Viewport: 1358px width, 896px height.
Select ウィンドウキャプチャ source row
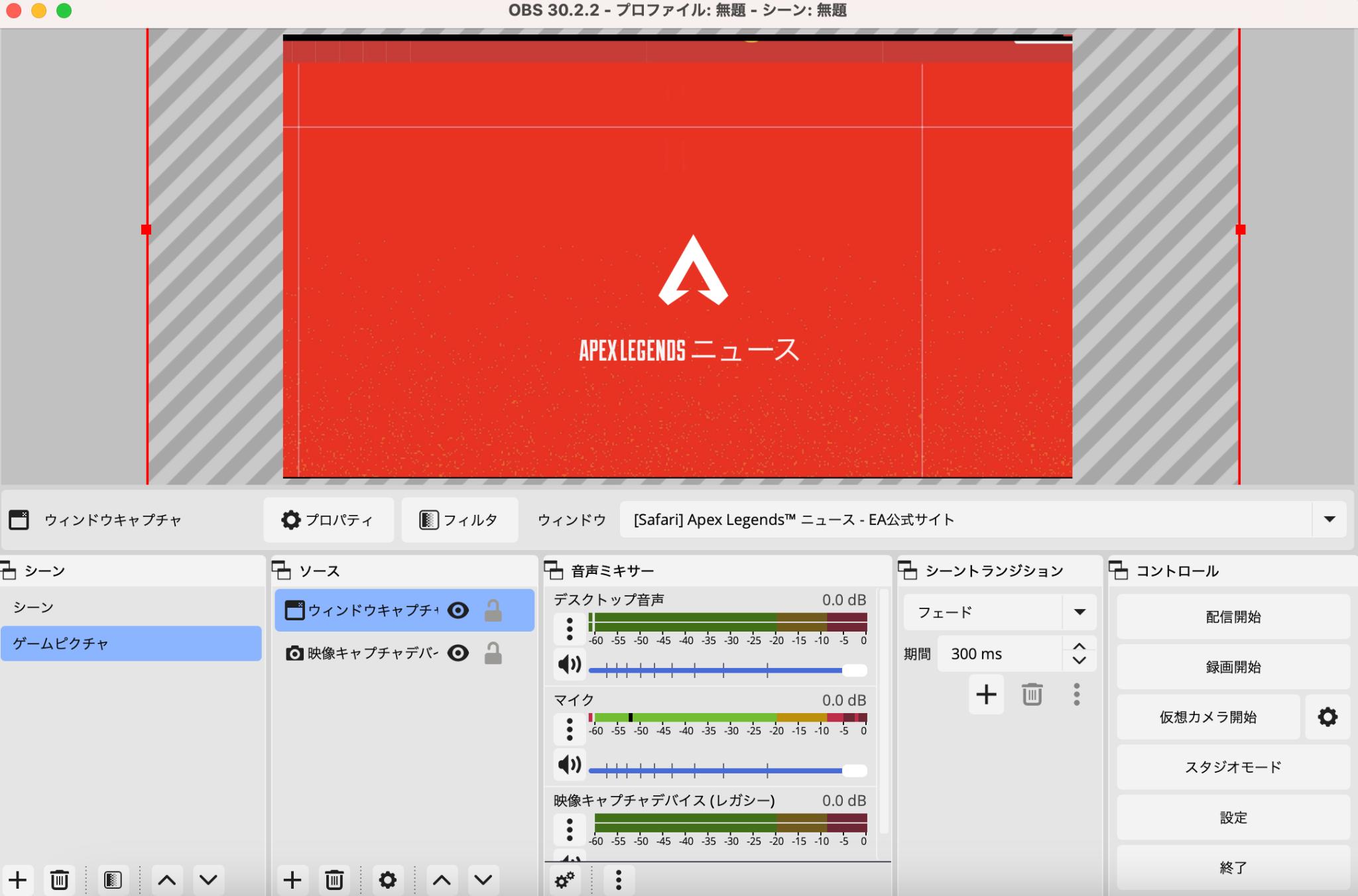click(x=404, y=610)
